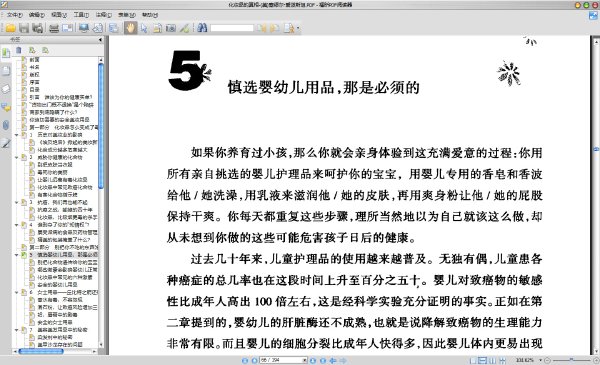Click bookmark list scroll-up arrow
600x365 pixels.
[101, 60]
